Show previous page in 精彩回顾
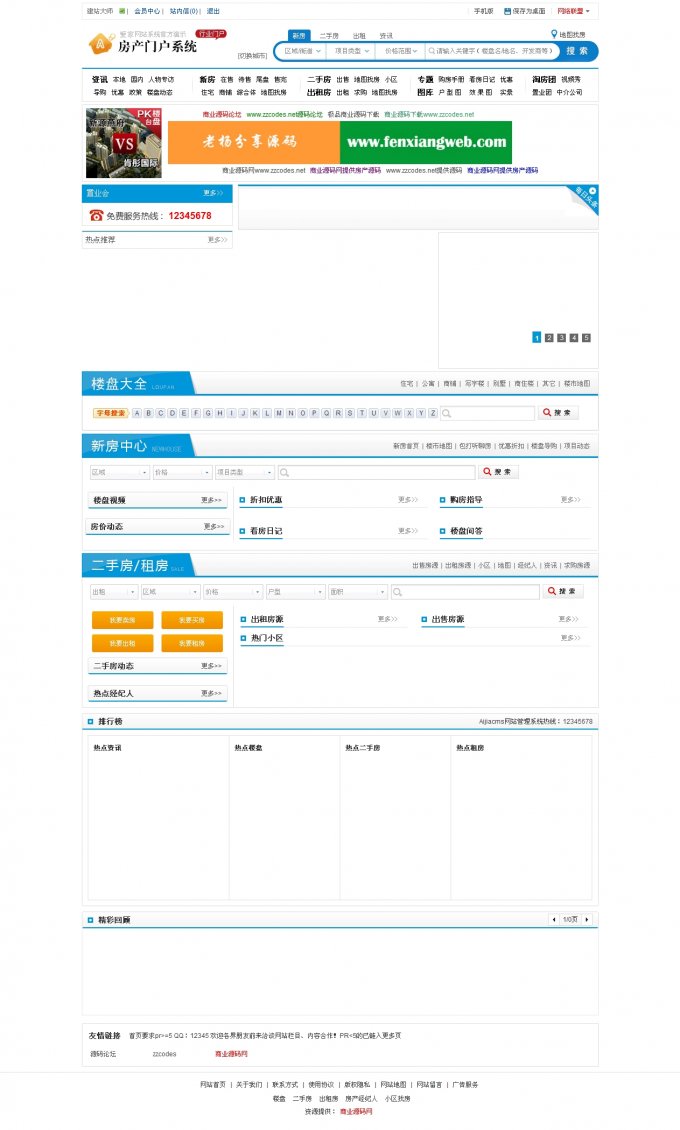Screen dimensions: 680x1130 tap(553, 920)
